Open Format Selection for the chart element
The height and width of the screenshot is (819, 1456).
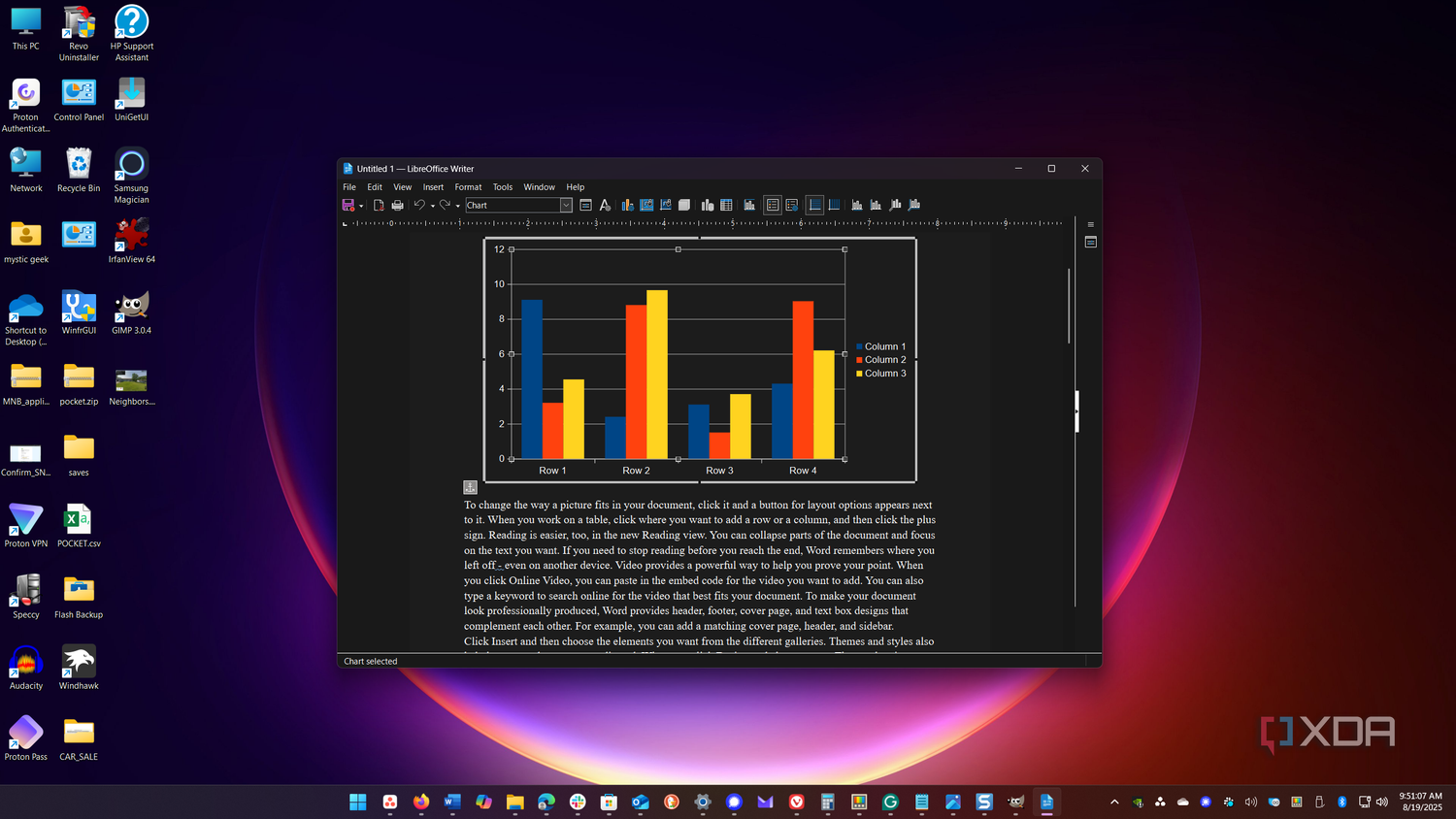point(585,205)
